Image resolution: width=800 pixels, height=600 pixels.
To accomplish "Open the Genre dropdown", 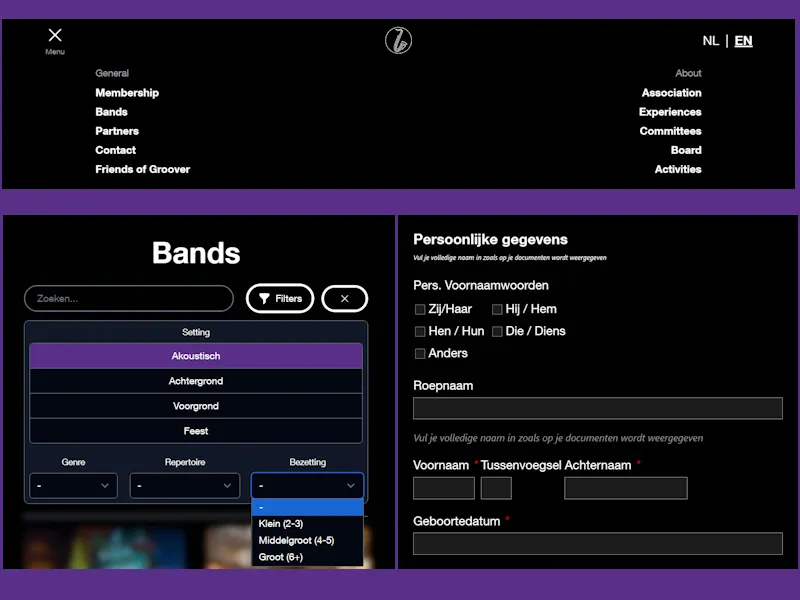I will coord(73,485).
